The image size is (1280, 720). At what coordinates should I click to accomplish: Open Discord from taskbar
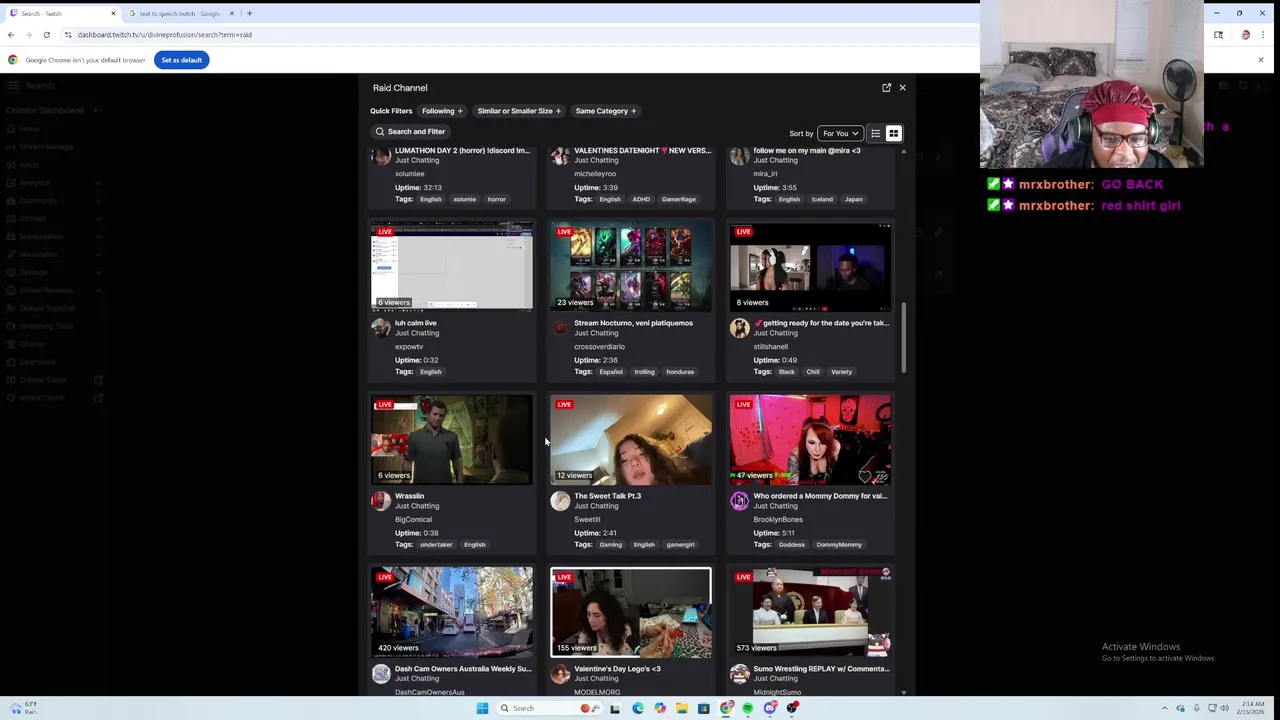(x=770, y=708)
